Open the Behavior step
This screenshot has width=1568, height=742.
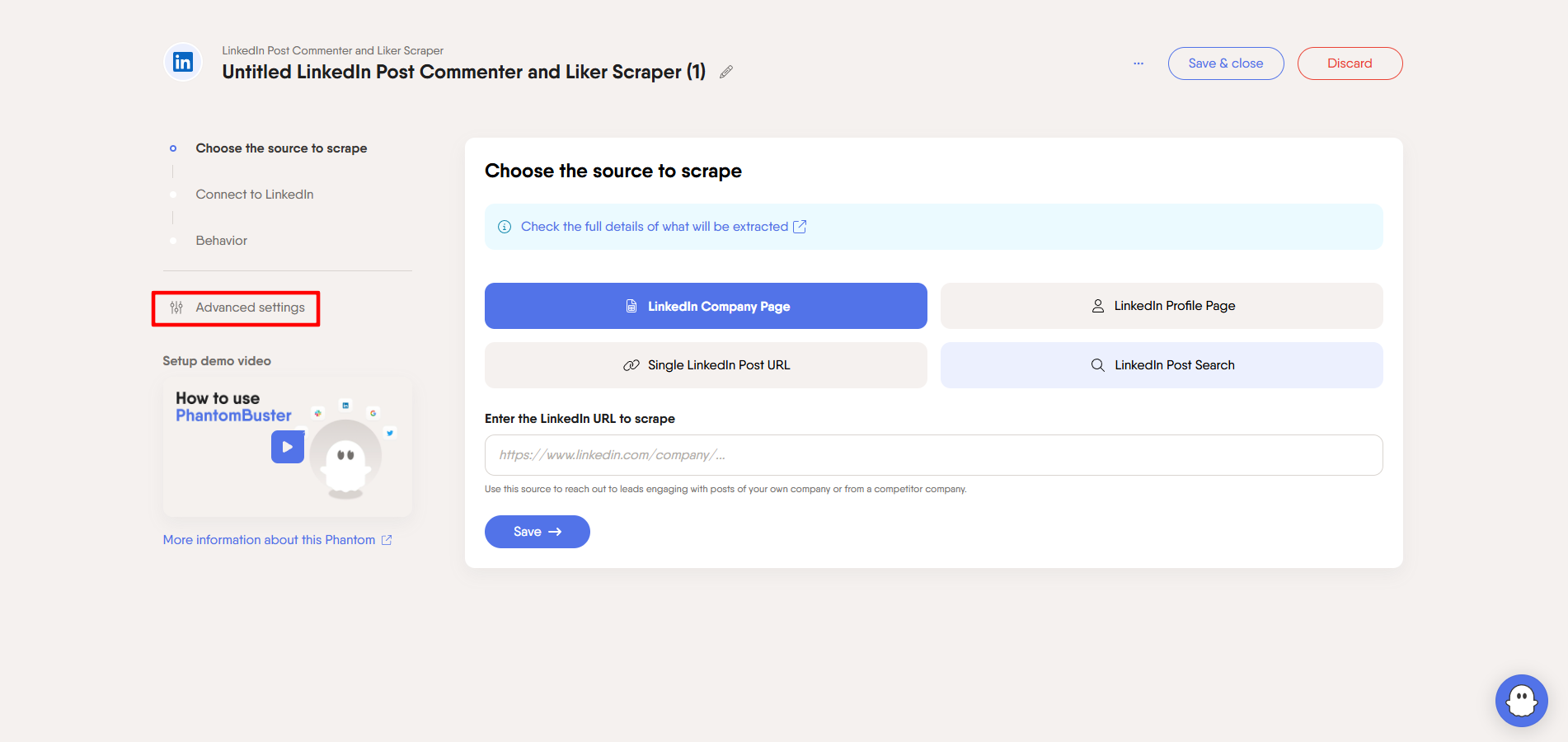[x=221, y=241]
